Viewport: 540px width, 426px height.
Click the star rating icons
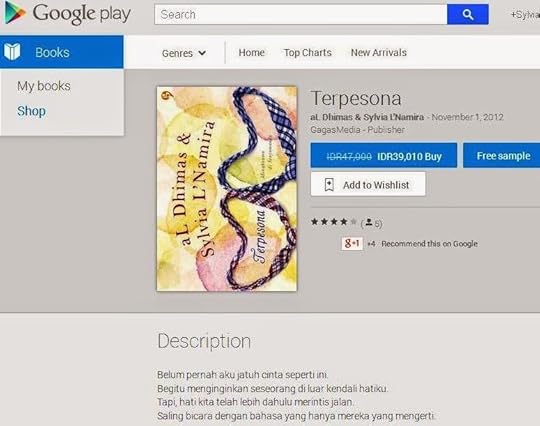[x=334, y=222]
